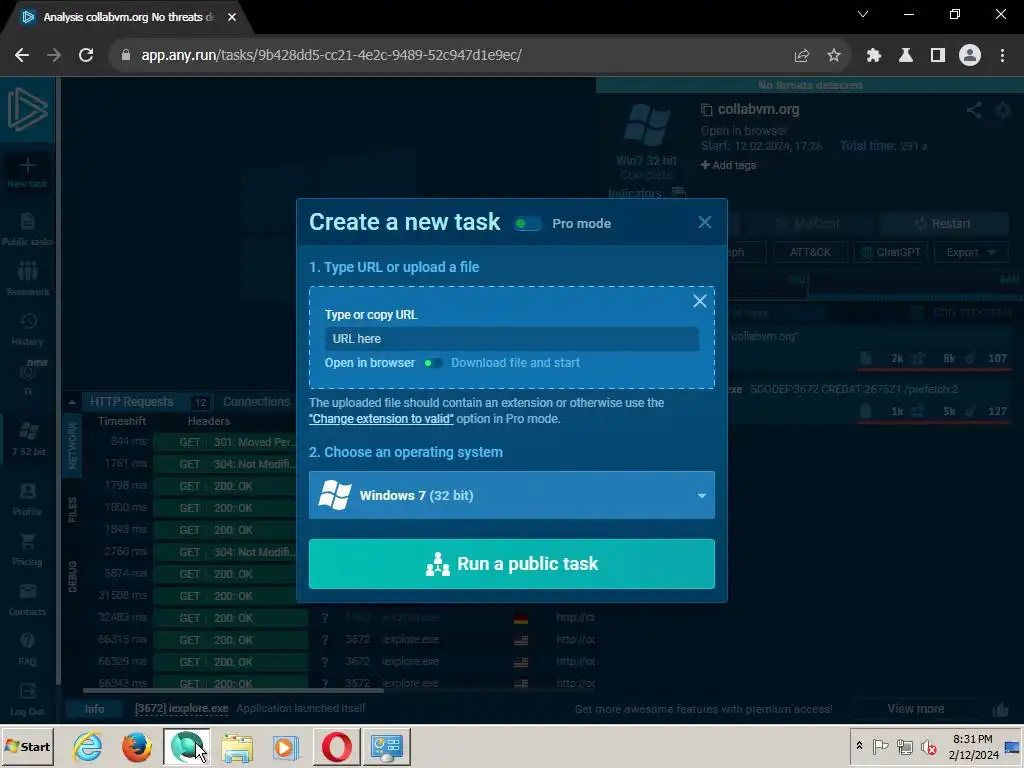This screenshot has height=768, width=1024.
Task: Copy collabvm.org name icon
Action: coord(706,110)
